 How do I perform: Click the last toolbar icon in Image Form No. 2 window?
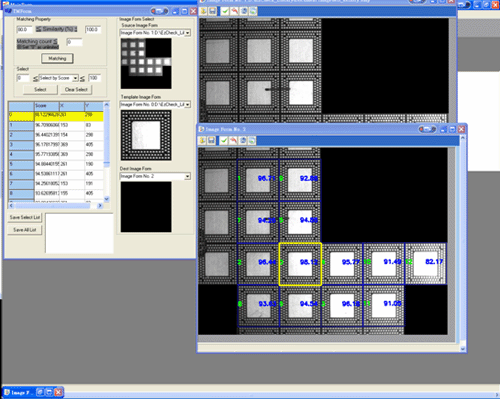(252, 141)
